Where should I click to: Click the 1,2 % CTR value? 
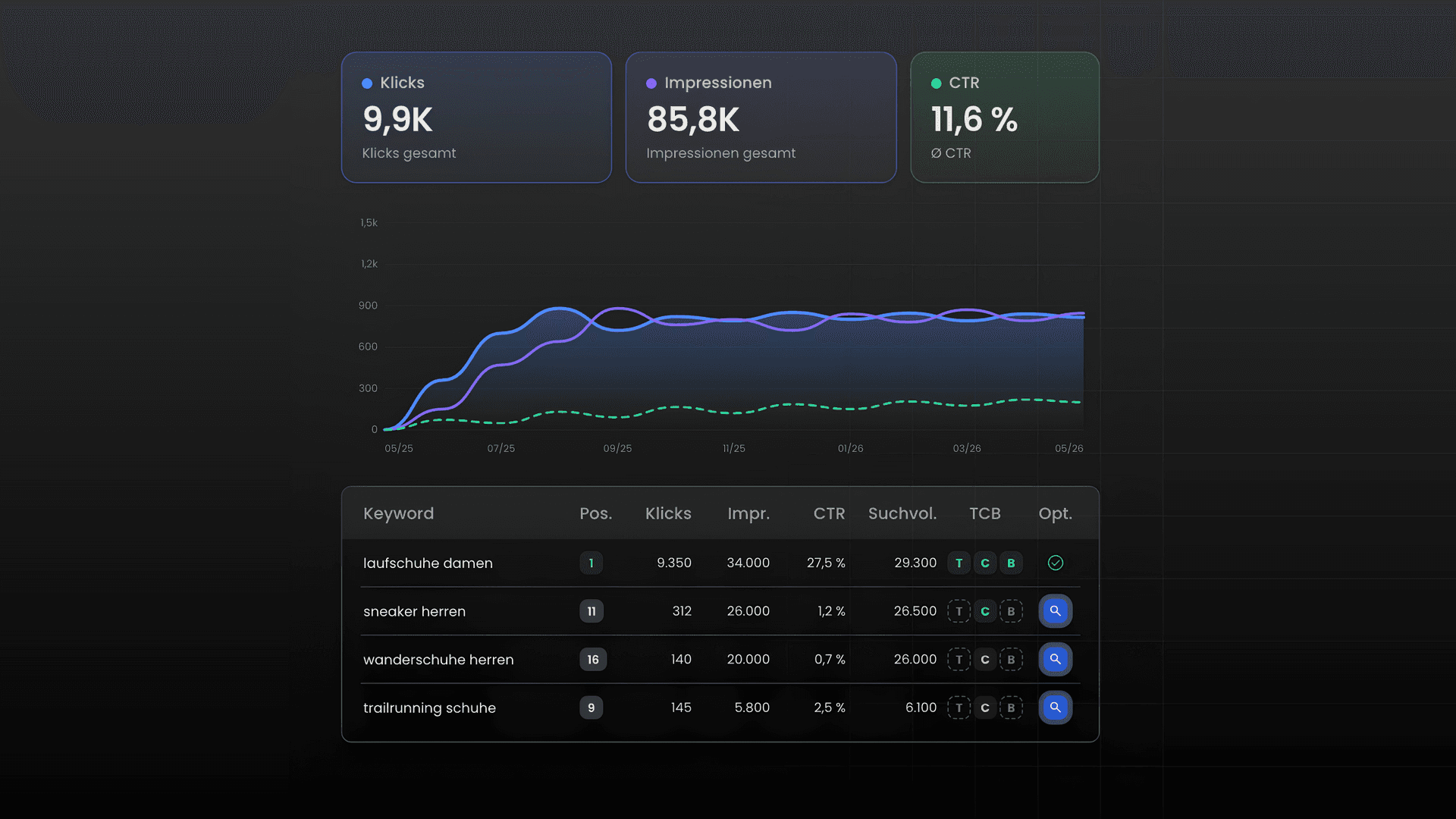click(x=831, y=611)
